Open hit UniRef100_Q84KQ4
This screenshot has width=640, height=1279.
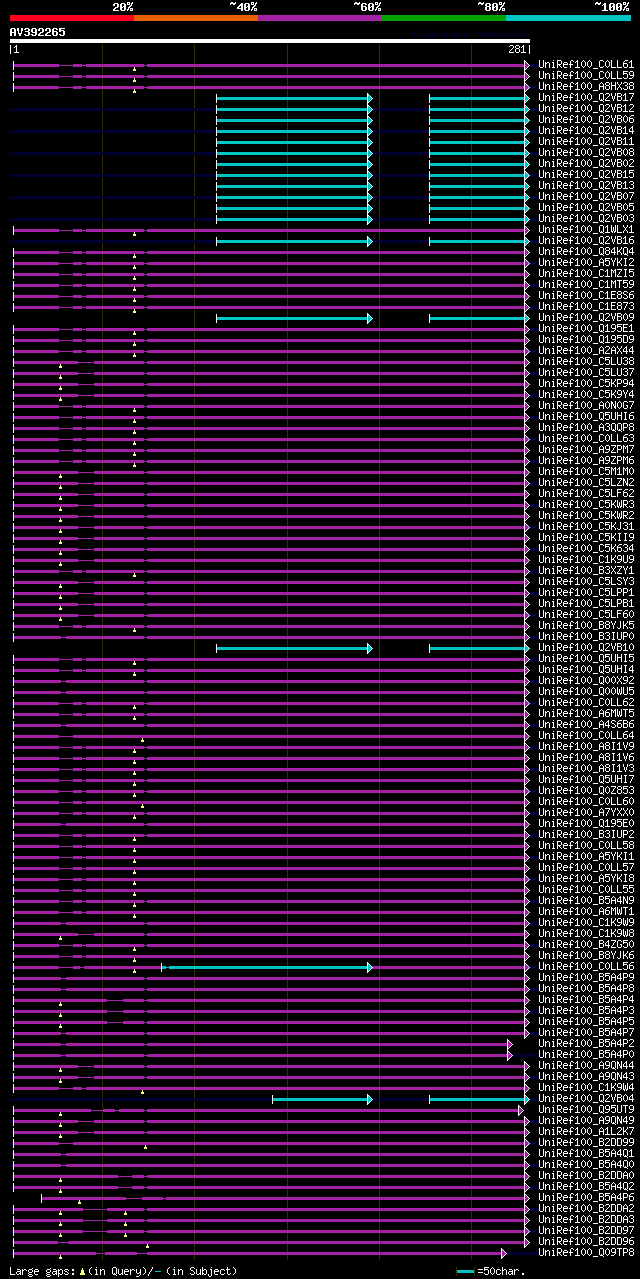586,251
